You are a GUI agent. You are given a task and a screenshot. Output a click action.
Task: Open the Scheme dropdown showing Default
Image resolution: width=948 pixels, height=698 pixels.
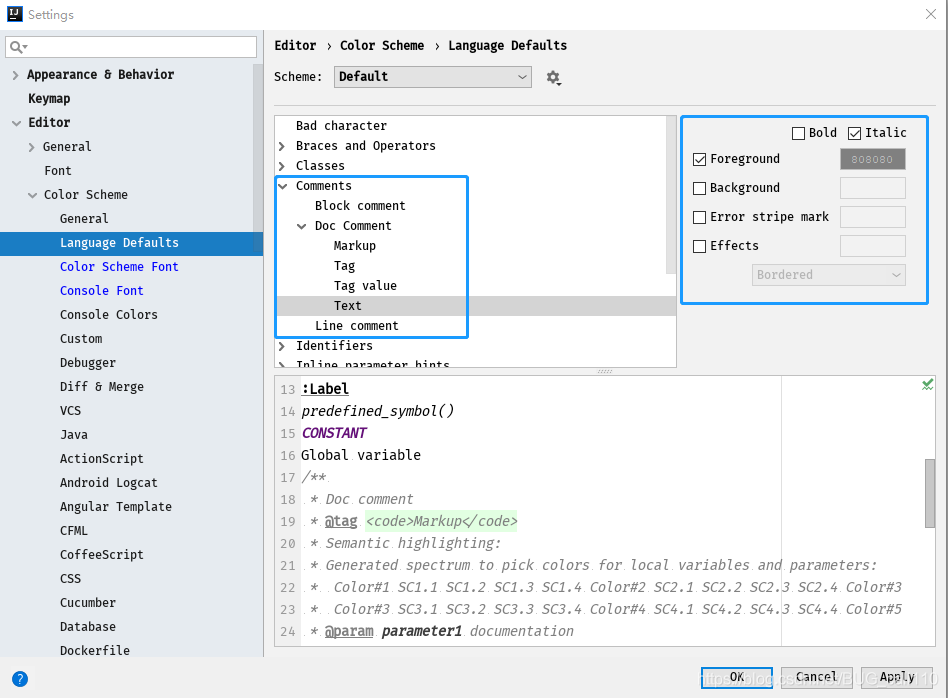pos(432,77)
